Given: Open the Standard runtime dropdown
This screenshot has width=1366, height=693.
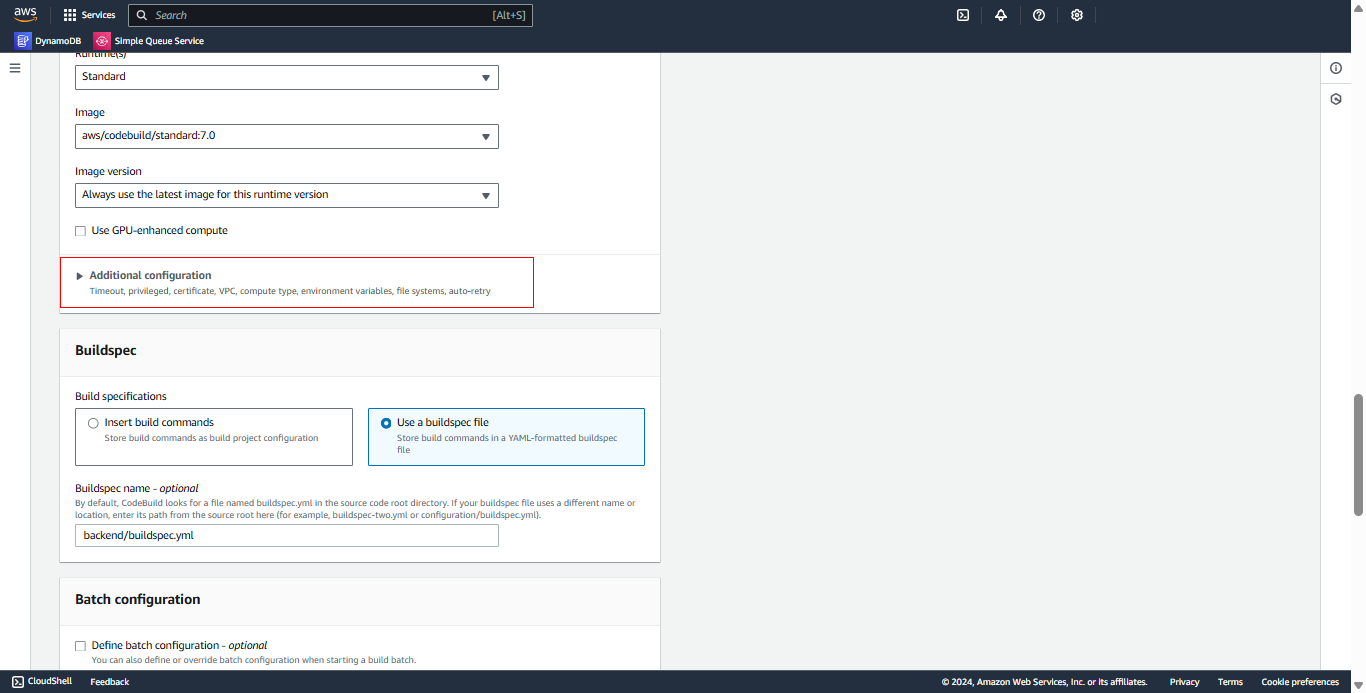Looking at the screenshot, I should 287,77.
